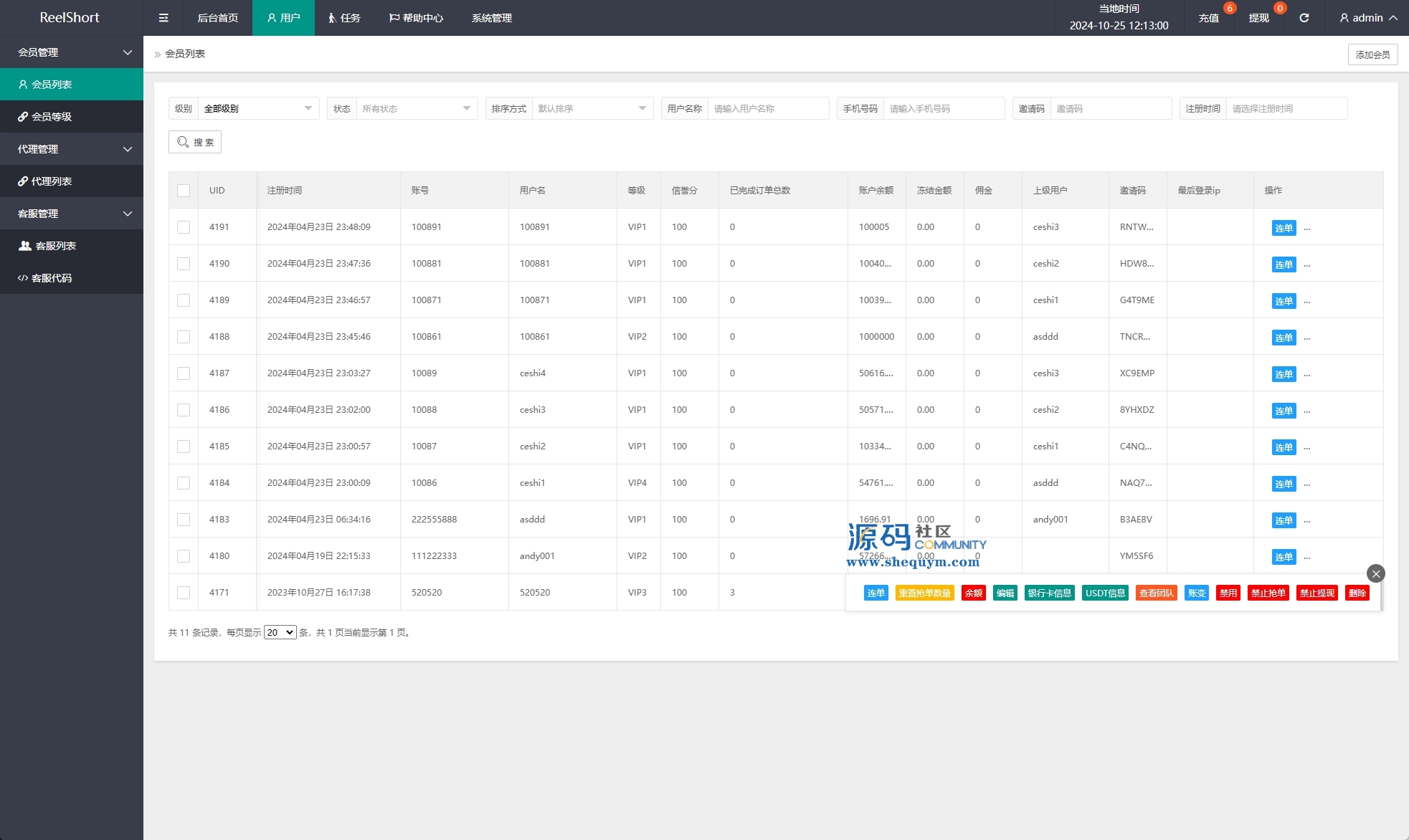Toggle the select-all checkbox in header

coord(184,191)
